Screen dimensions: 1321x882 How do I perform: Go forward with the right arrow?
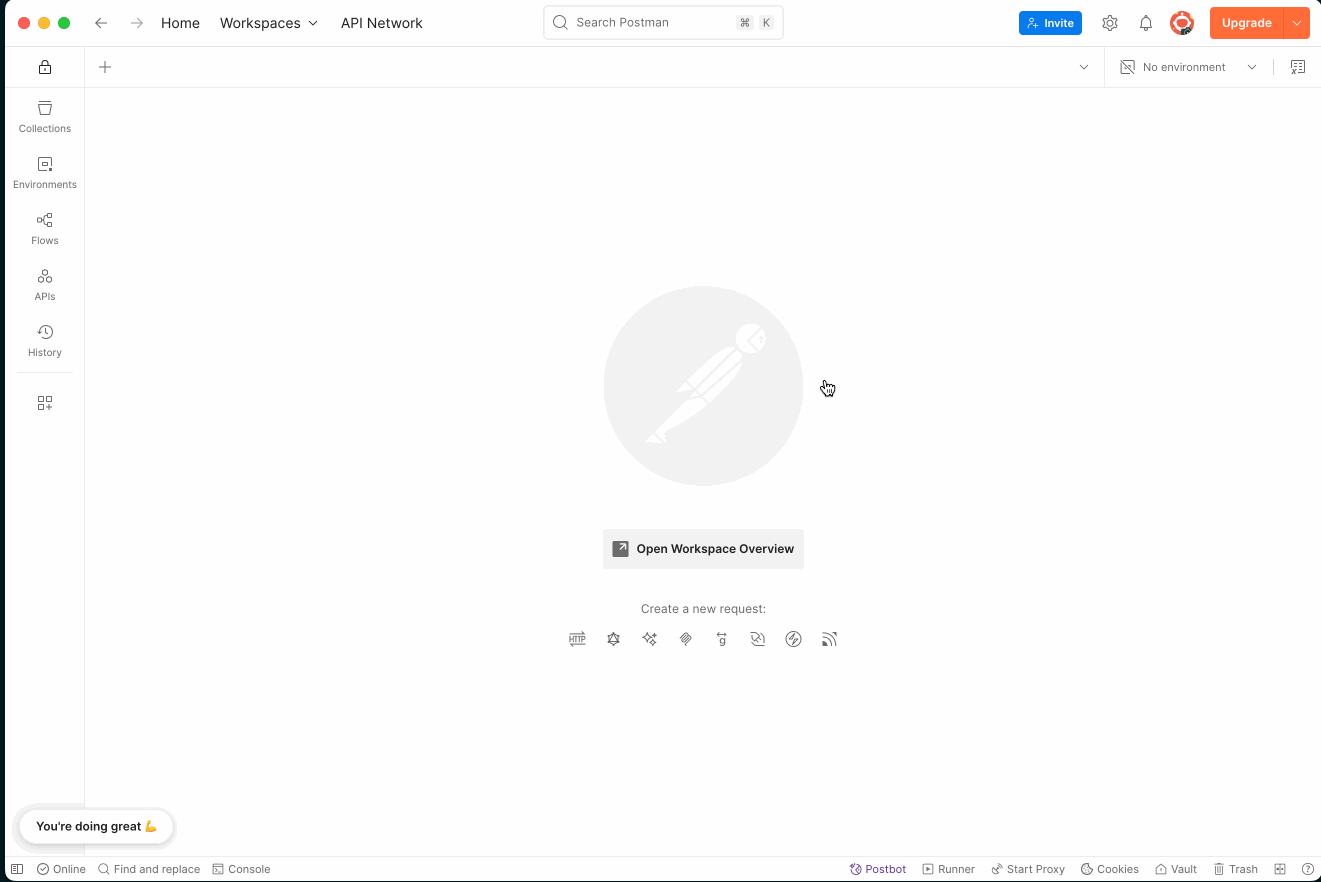tap(137, 23)
